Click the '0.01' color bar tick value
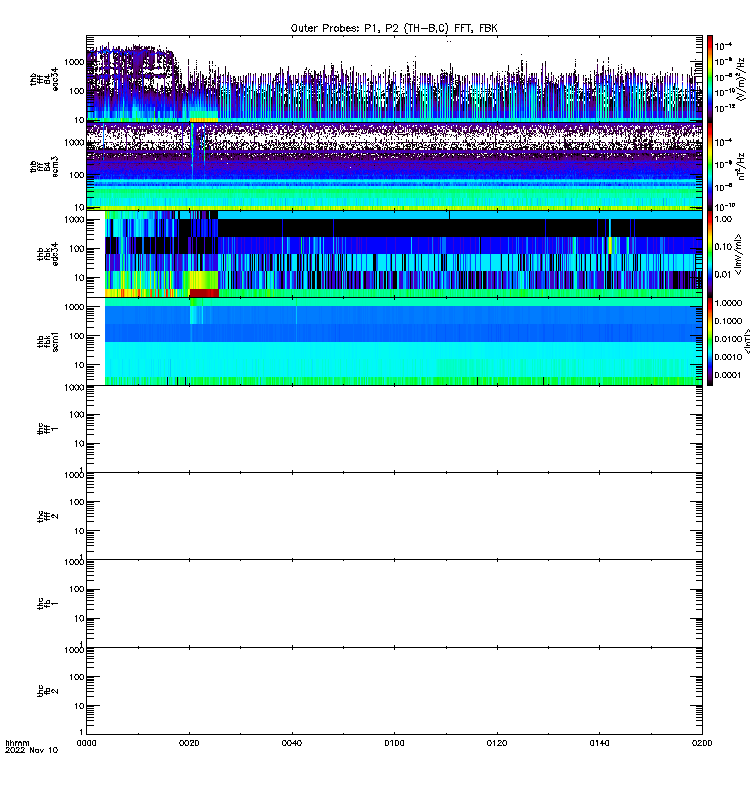This screenshot has height=800, width=750. (723, 274)
